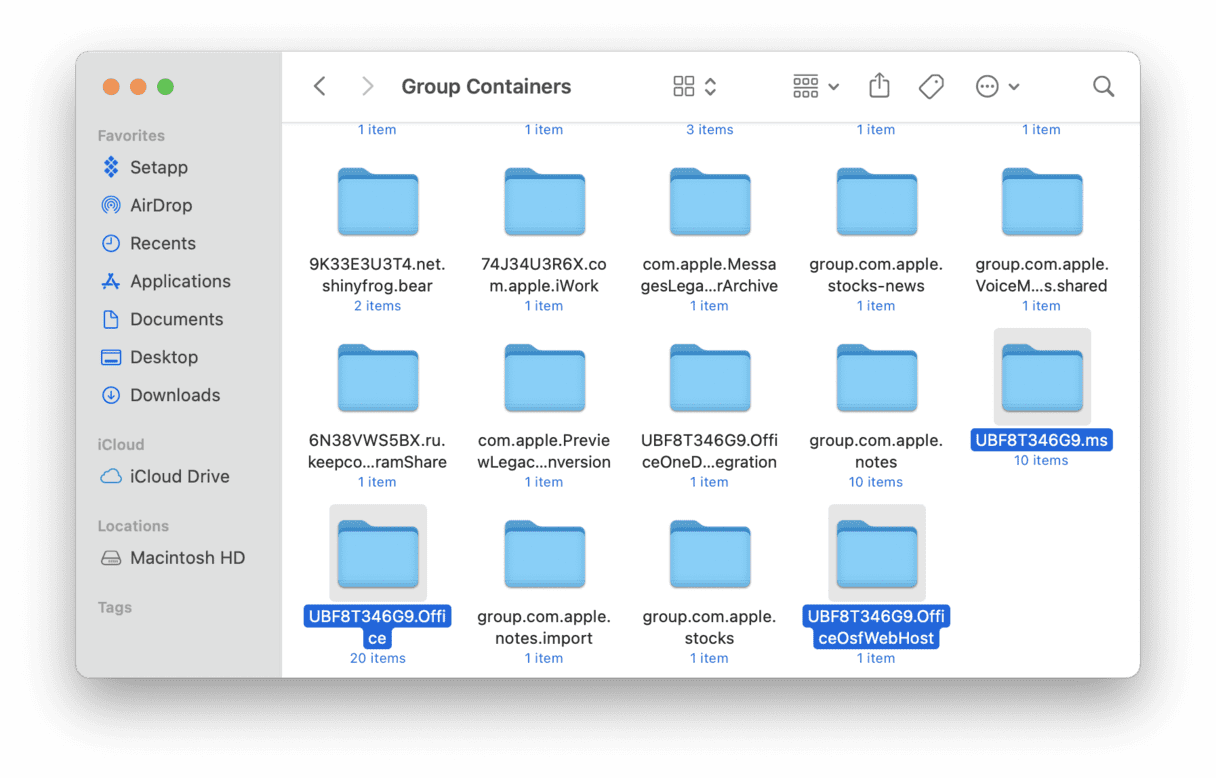Click the highlighted UBF8T346G9.OfficeOsfWebHost folder icon
The image size is (1216, 778).
click(876, 554)
